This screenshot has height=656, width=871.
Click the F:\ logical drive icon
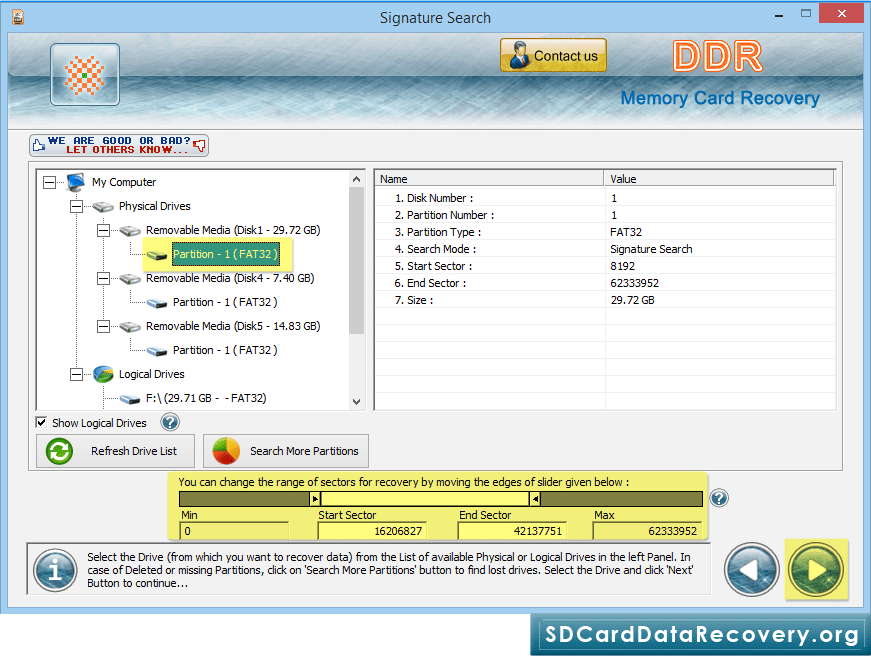(130, 399)
